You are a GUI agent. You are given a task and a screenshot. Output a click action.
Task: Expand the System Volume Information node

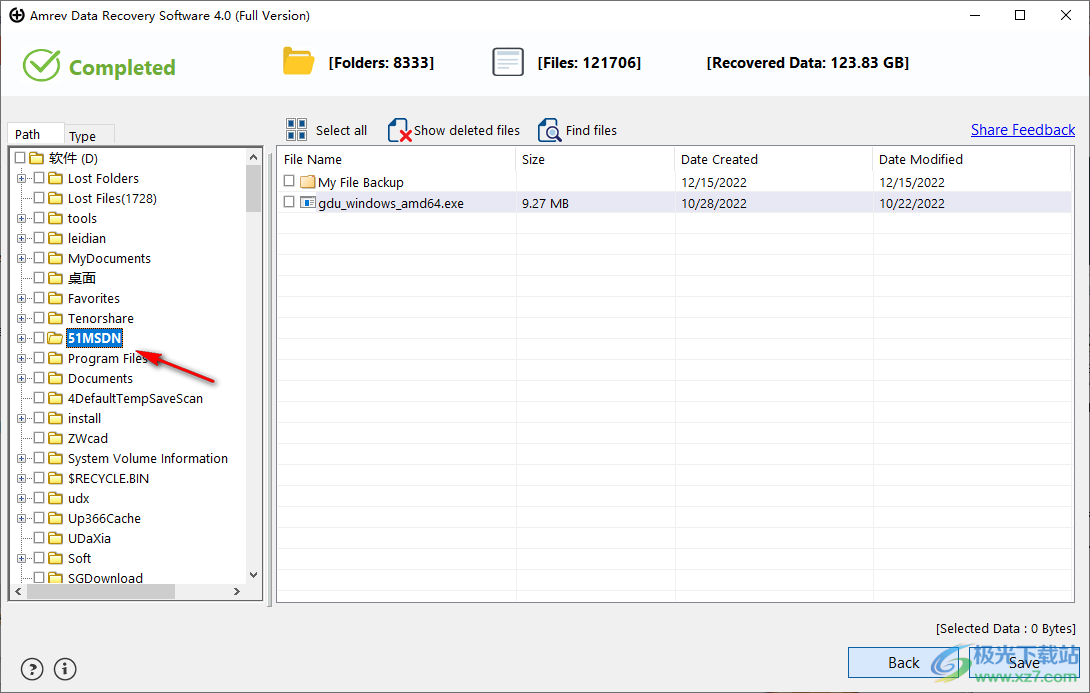point(21,458)
